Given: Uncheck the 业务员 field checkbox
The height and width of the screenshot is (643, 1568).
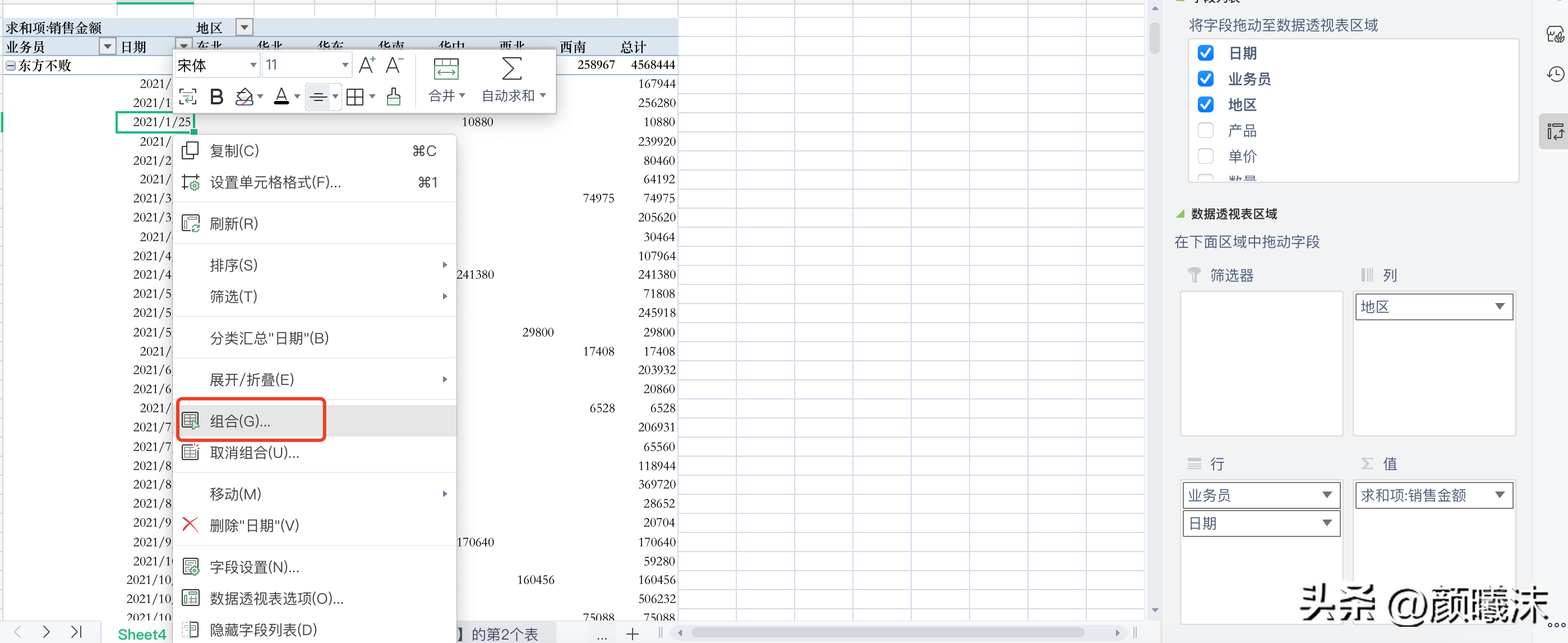Looking at the screenshot, I should tap(1205, 79).
